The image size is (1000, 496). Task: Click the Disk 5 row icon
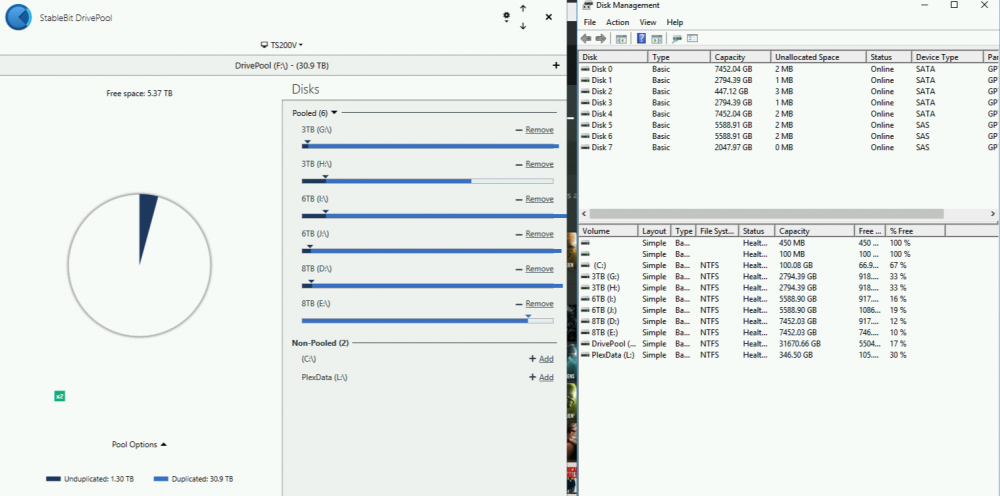(x=586, y=125)
